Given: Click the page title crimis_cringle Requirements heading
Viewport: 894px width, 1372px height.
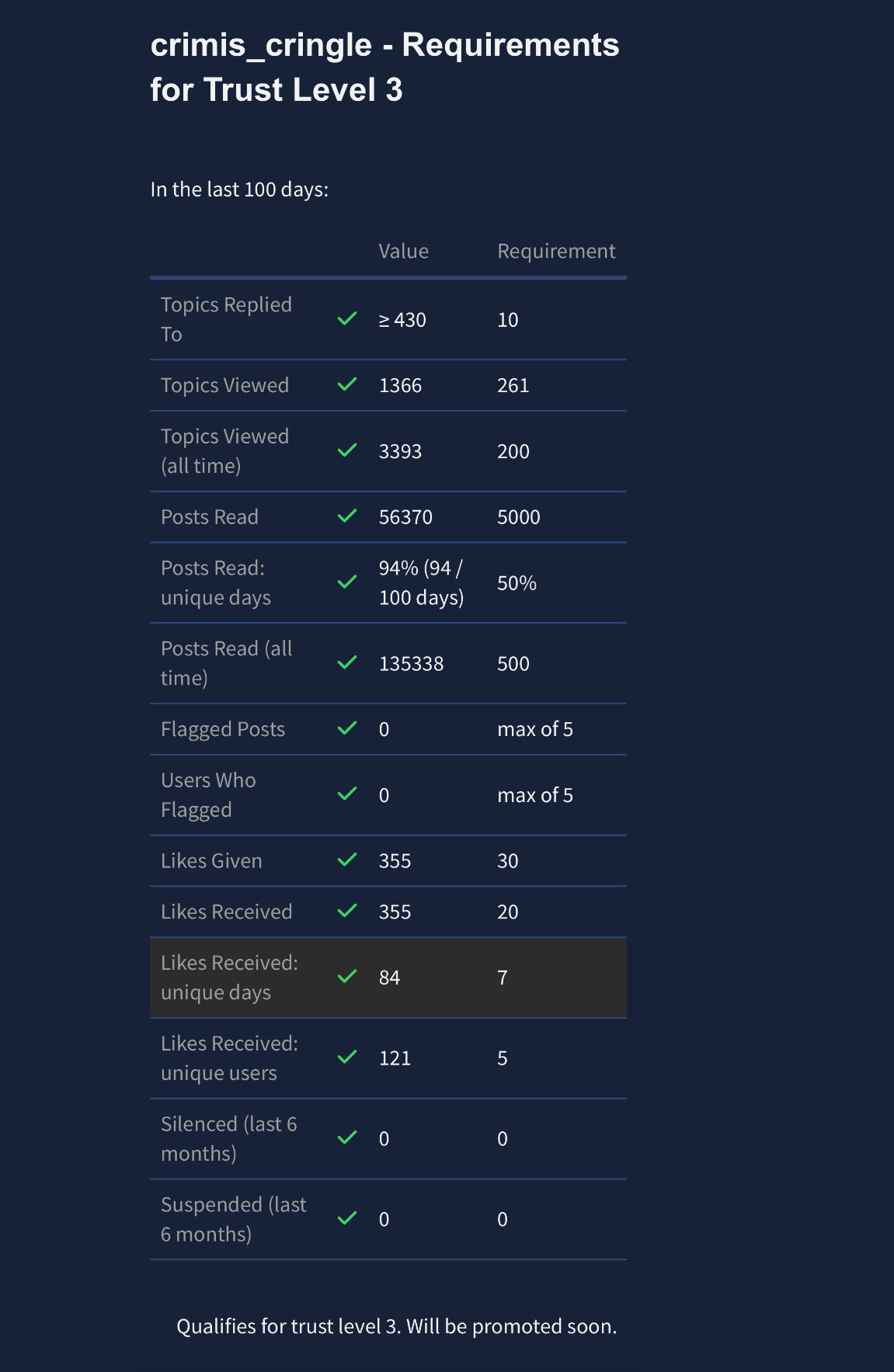Looking at the screenshot, I should pos(384,68).
